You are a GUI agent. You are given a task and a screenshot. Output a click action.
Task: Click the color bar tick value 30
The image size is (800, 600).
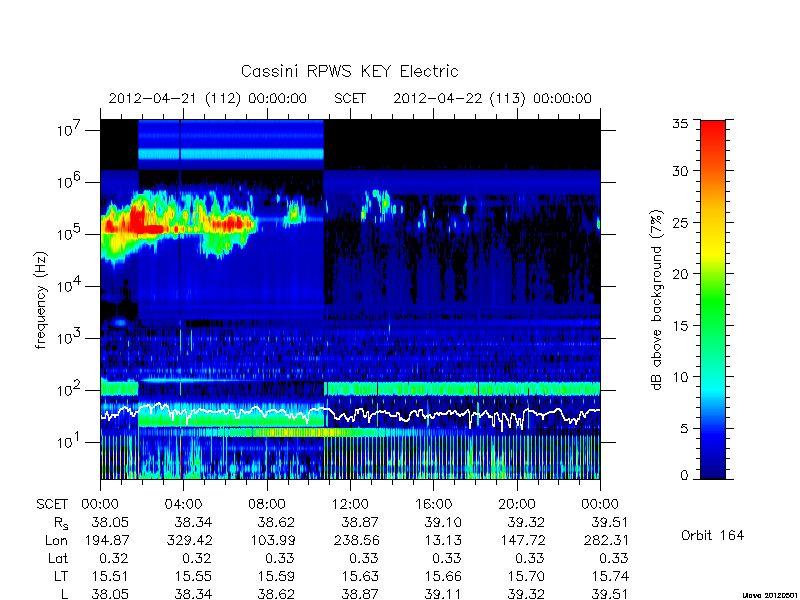pos(680,171)
